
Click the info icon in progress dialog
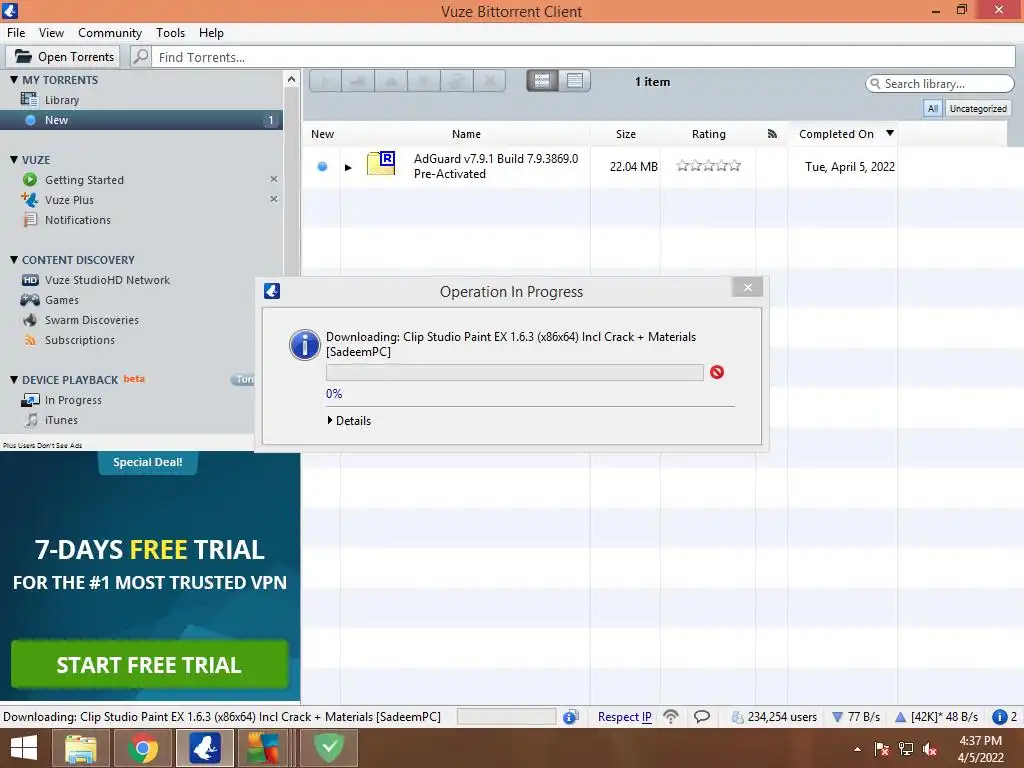point(304,345)
